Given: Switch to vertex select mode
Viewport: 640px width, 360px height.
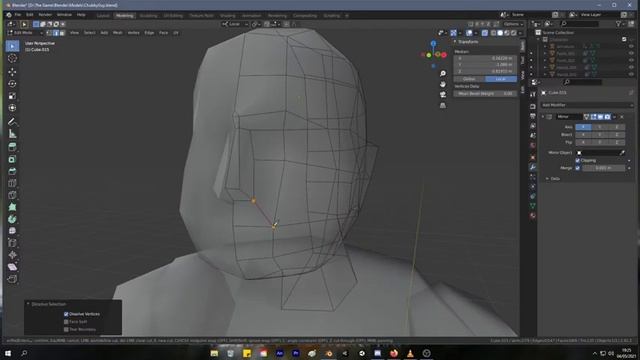Looking at the screenshot, I should point(49,33).
